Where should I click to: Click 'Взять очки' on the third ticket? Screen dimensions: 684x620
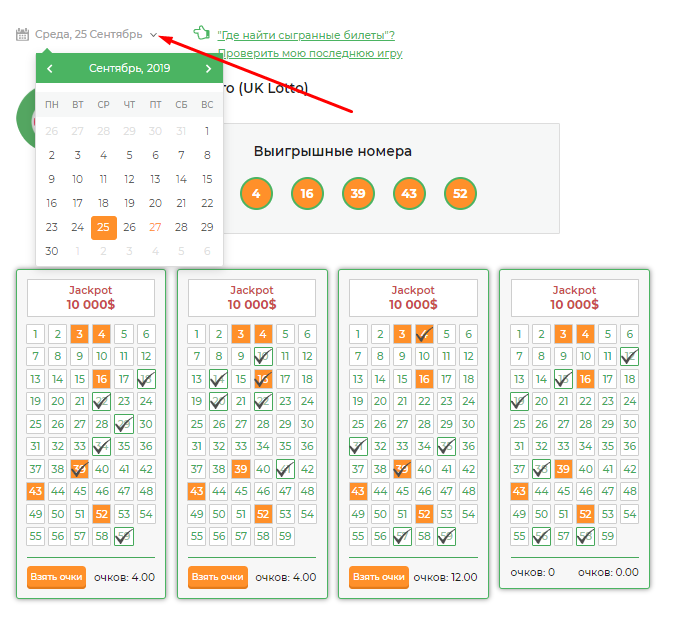click(x=379, y=577)
